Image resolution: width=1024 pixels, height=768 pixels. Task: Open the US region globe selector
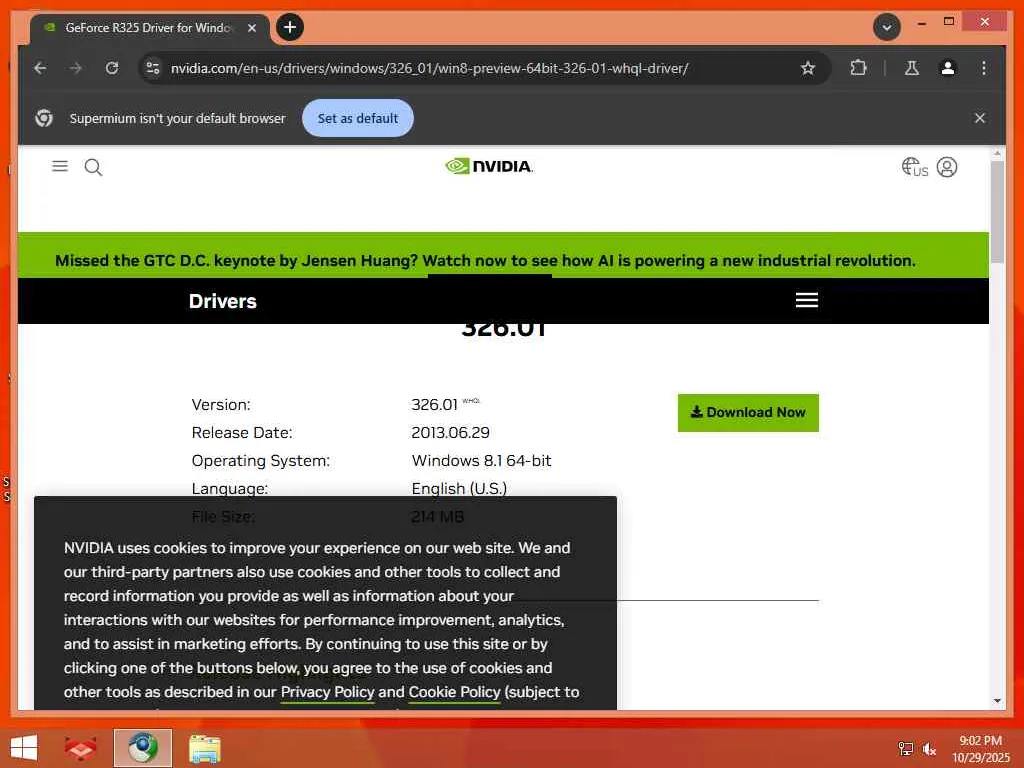coord(914,167)
